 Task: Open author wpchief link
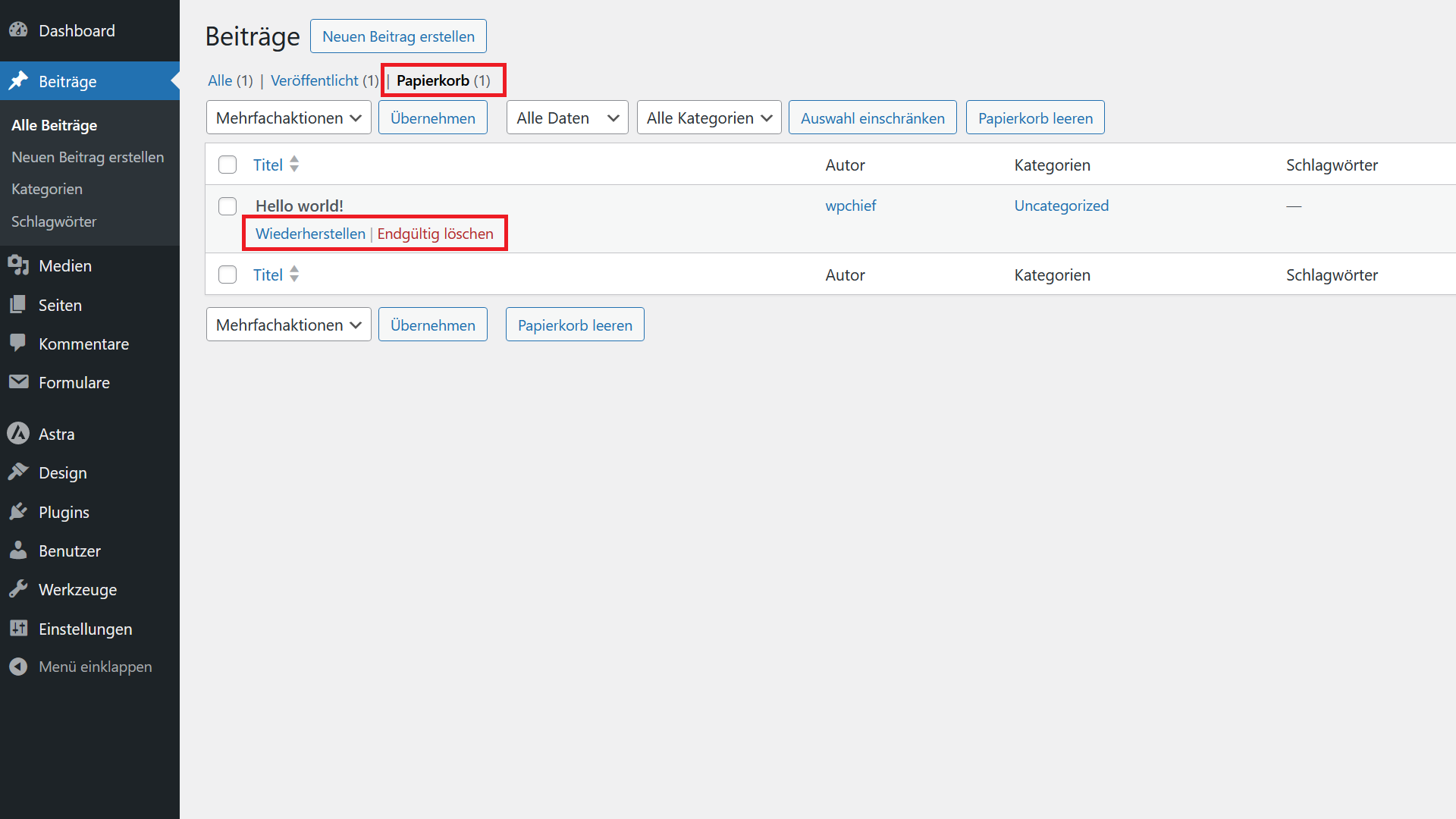pos(851,206)
